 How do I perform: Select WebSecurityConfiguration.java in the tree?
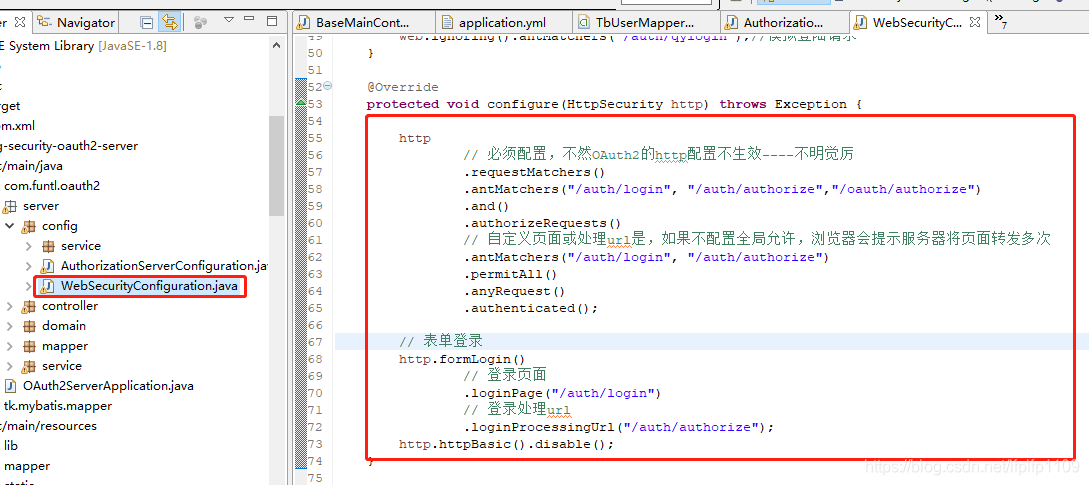[x=149, y=286]
